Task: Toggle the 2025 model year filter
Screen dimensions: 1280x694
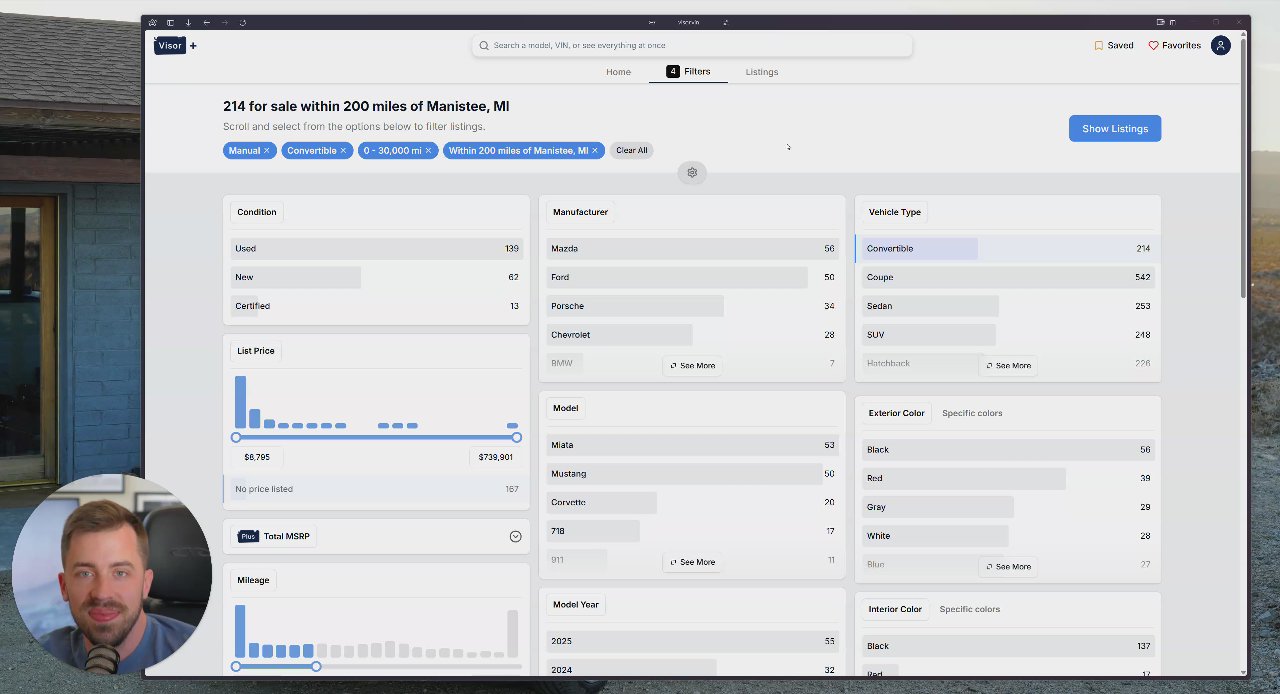Action: [x=692, y=641]
